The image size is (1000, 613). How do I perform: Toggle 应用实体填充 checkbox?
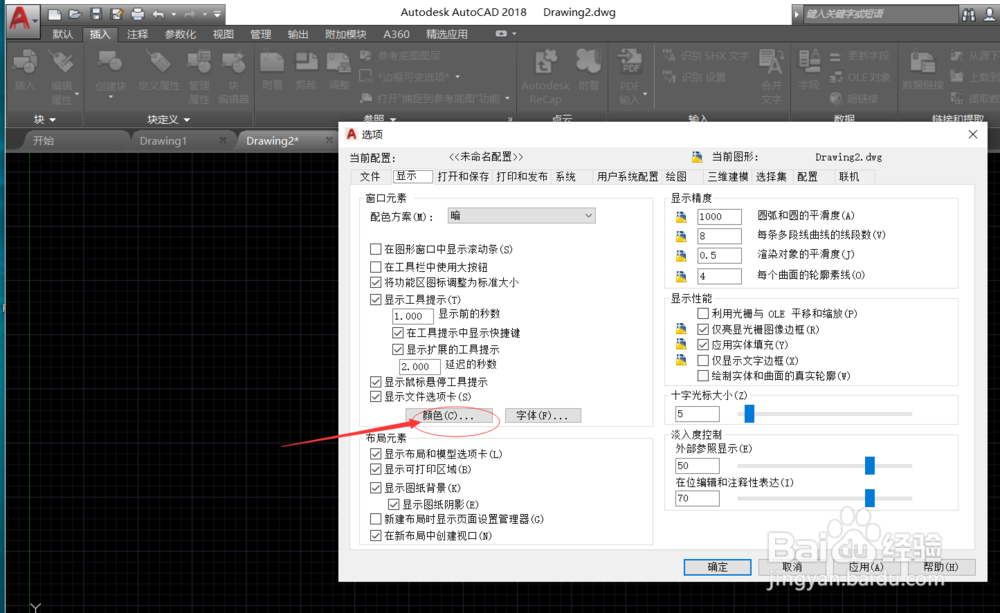tap(703, 344)
